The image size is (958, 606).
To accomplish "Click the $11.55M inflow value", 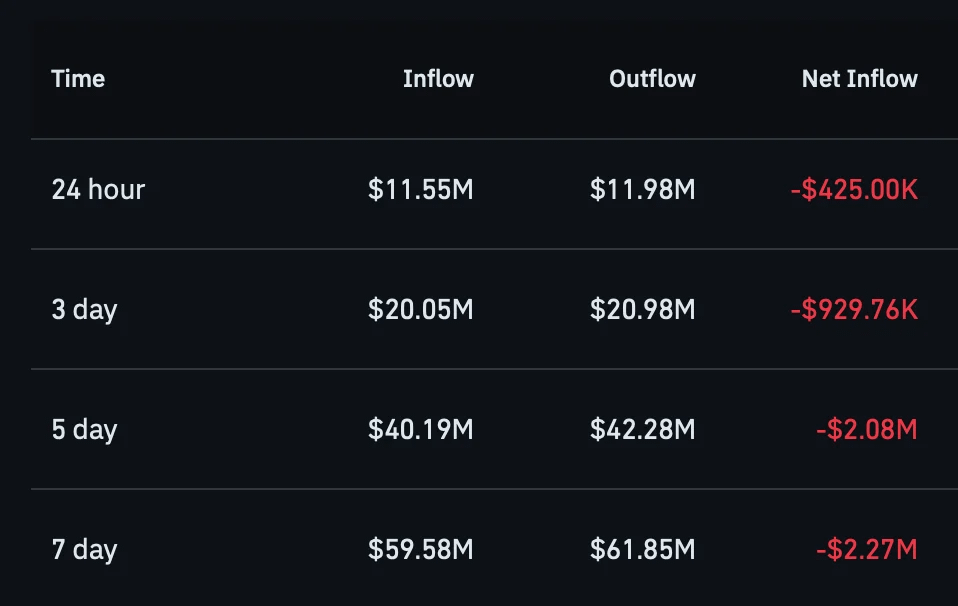I will pyautogui.click(x=421, y=189).
